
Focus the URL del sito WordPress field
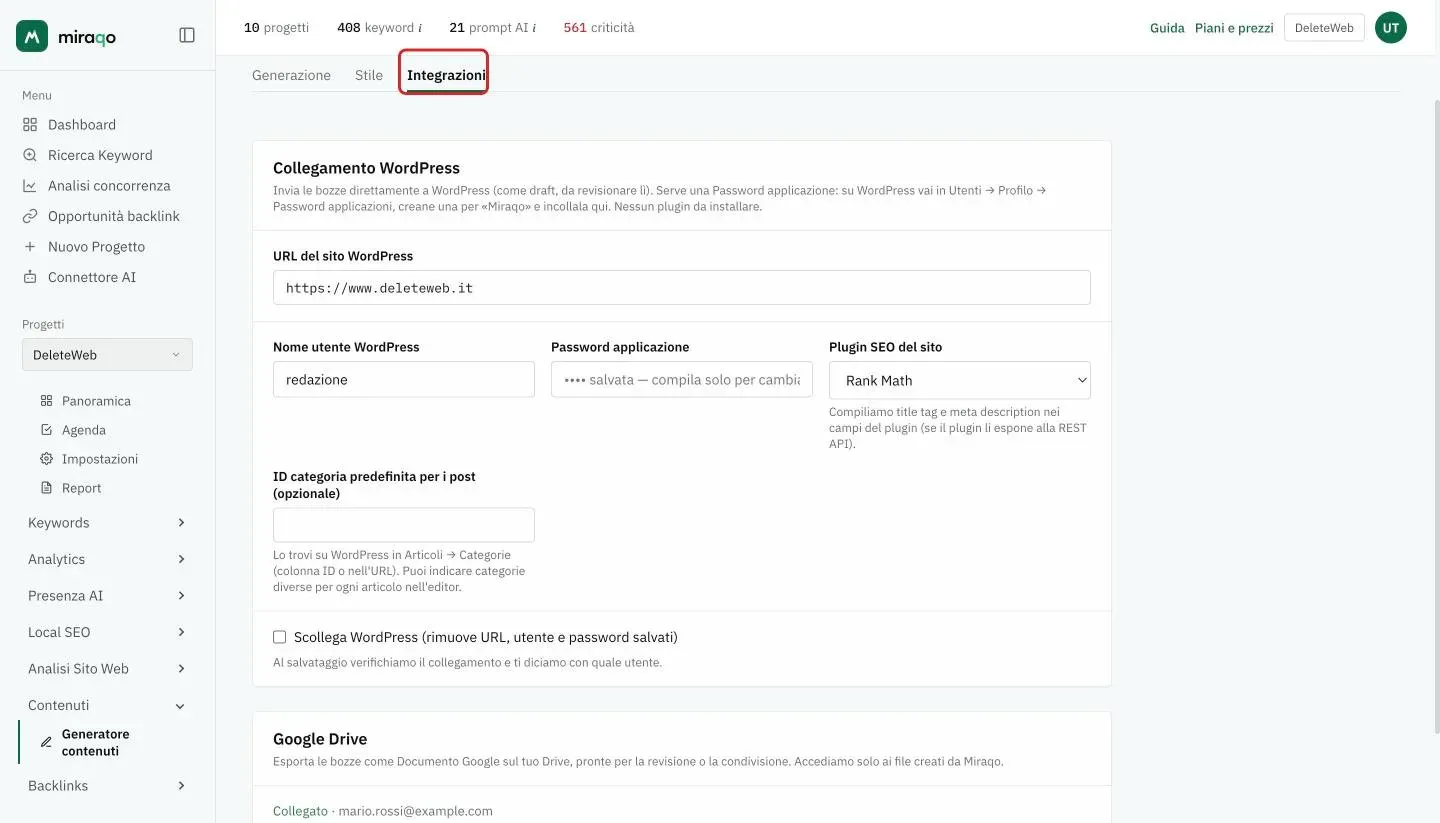pyautogui.click(x=682, y=287)
